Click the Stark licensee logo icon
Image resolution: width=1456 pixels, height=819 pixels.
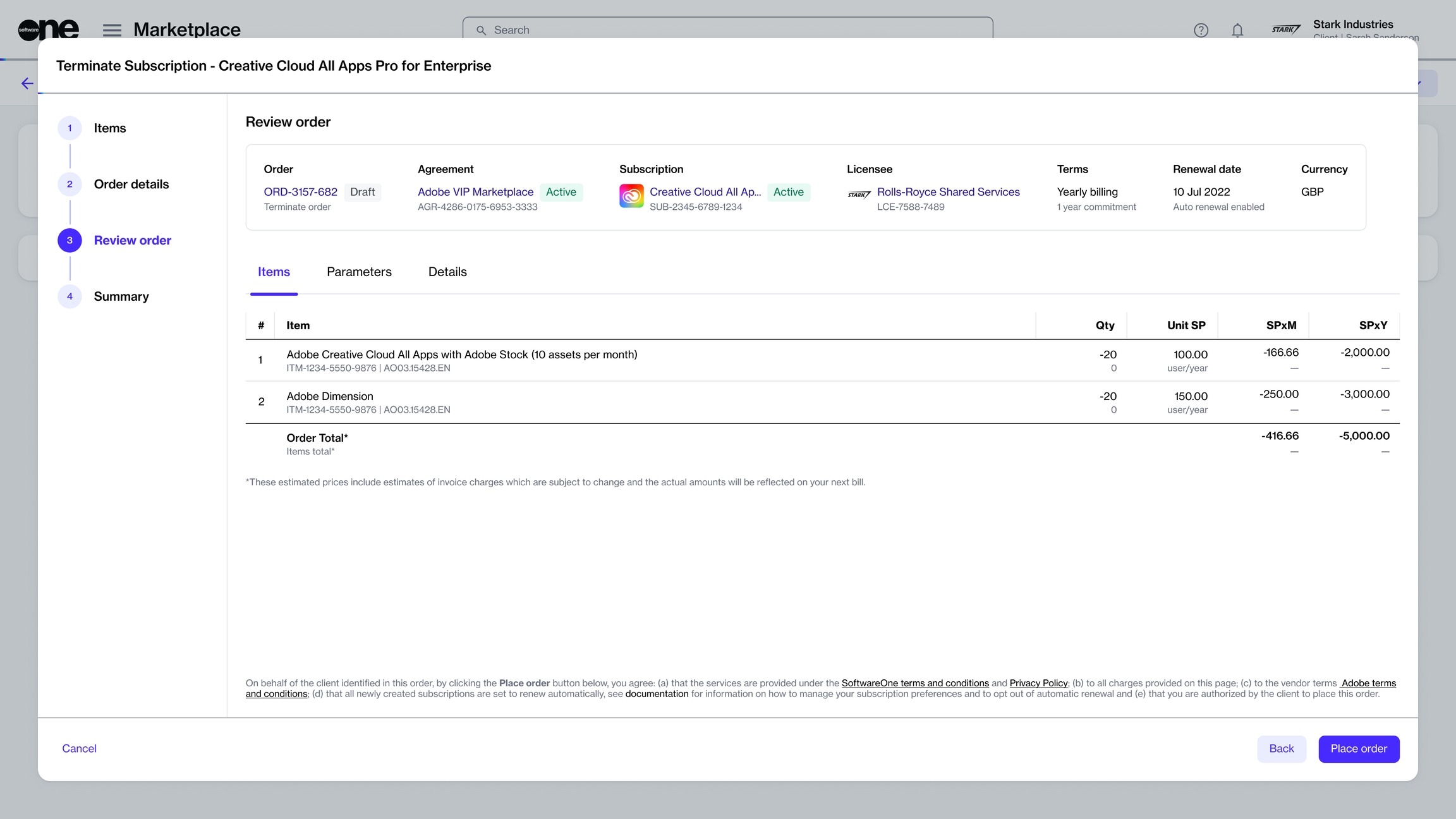(859, 195)
